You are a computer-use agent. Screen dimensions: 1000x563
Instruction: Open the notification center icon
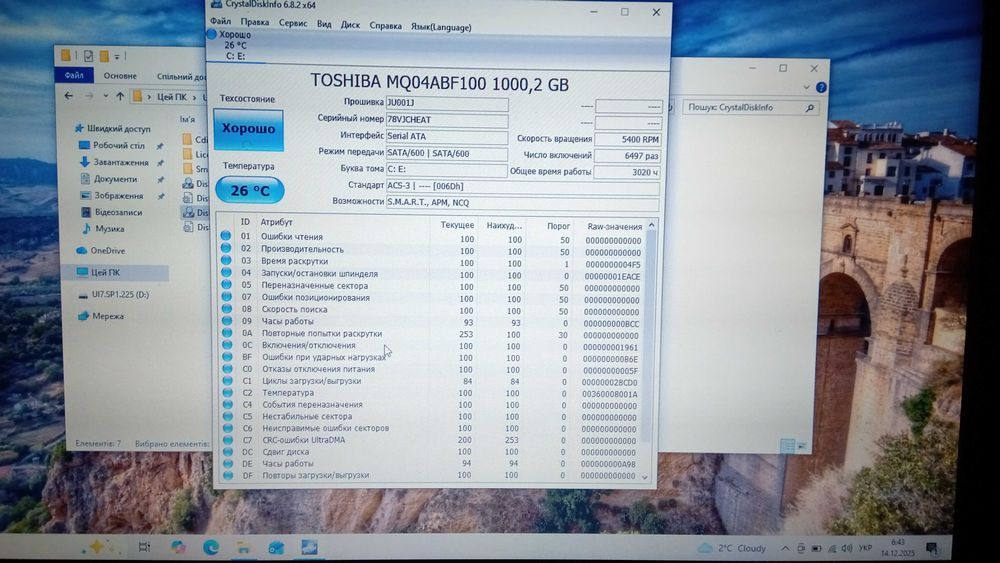pyautogui.click(x=932, y=548)
